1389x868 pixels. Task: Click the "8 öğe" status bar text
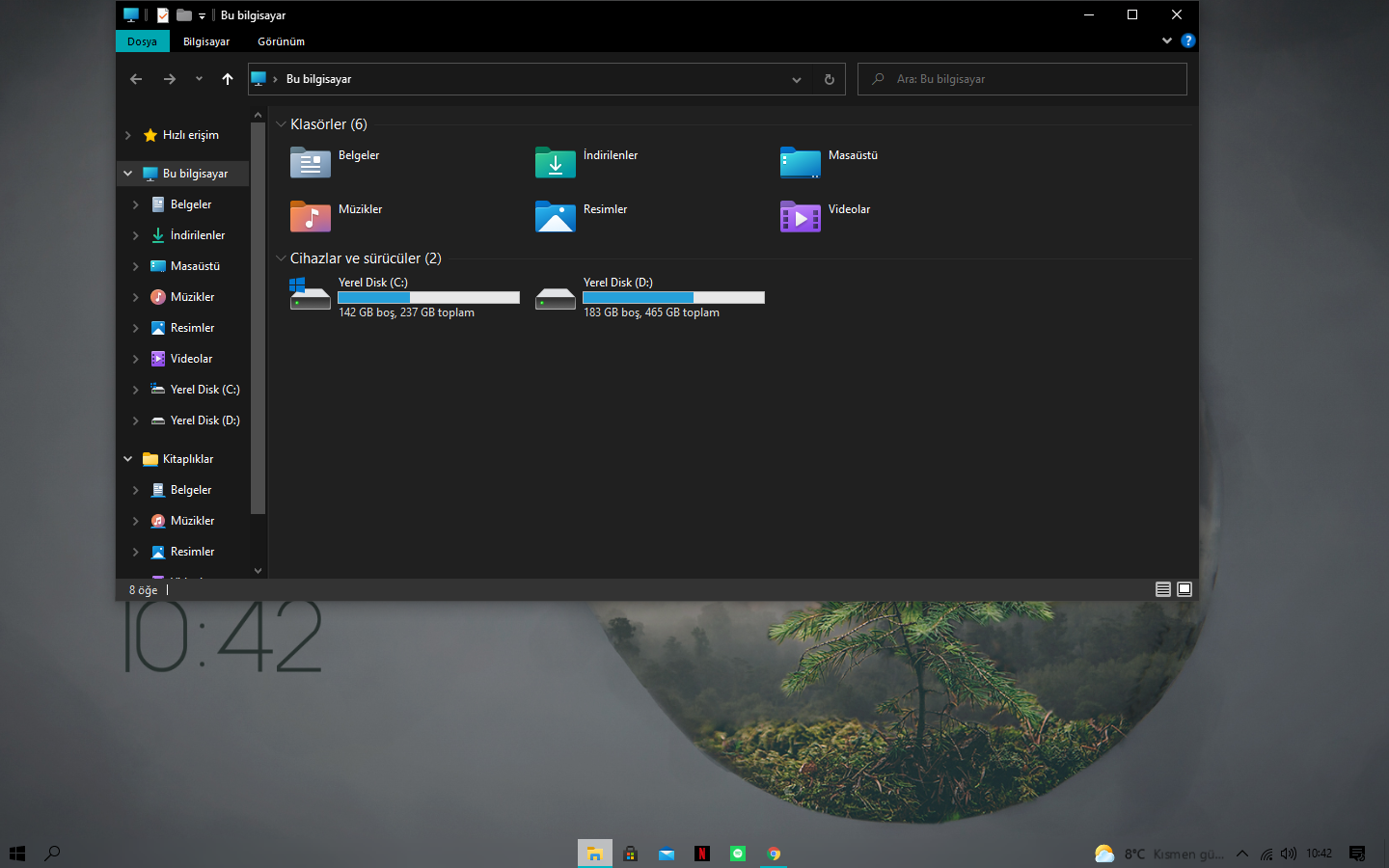tap(143, 590)
